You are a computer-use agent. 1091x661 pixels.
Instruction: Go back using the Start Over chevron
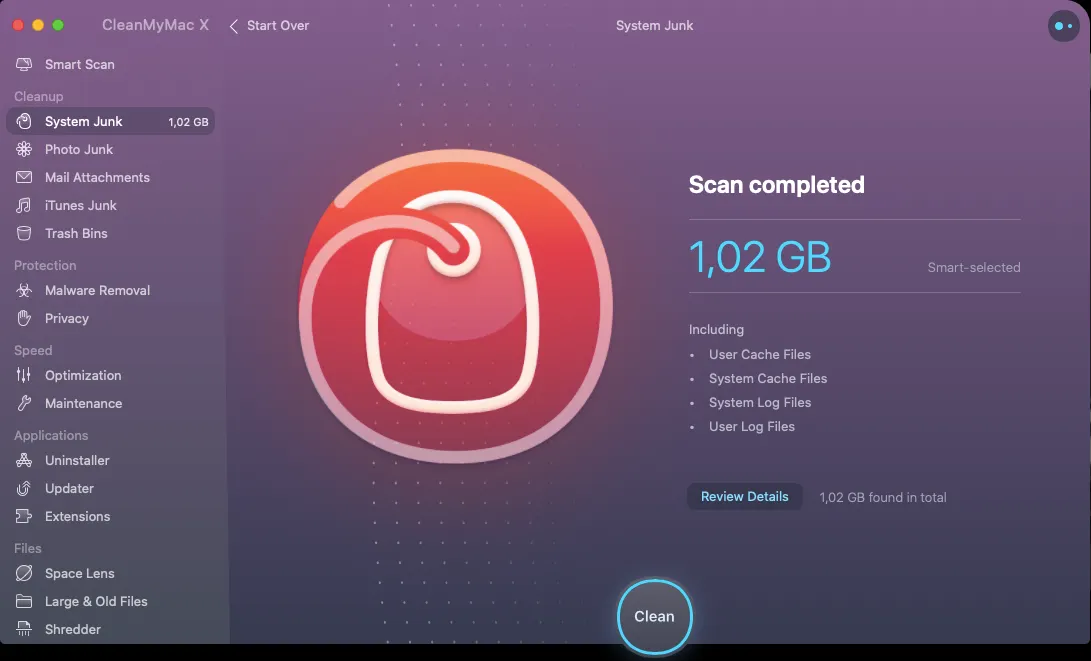(x=234, y=26)
